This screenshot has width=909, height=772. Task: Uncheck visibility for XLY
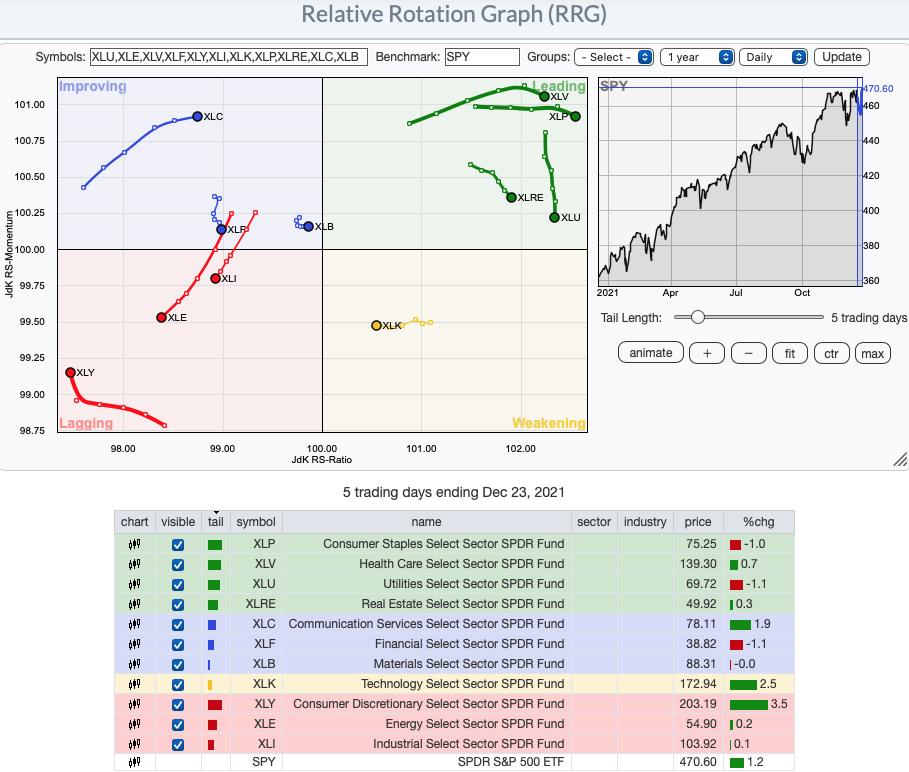pyautogui.click(x=178, y=705)
